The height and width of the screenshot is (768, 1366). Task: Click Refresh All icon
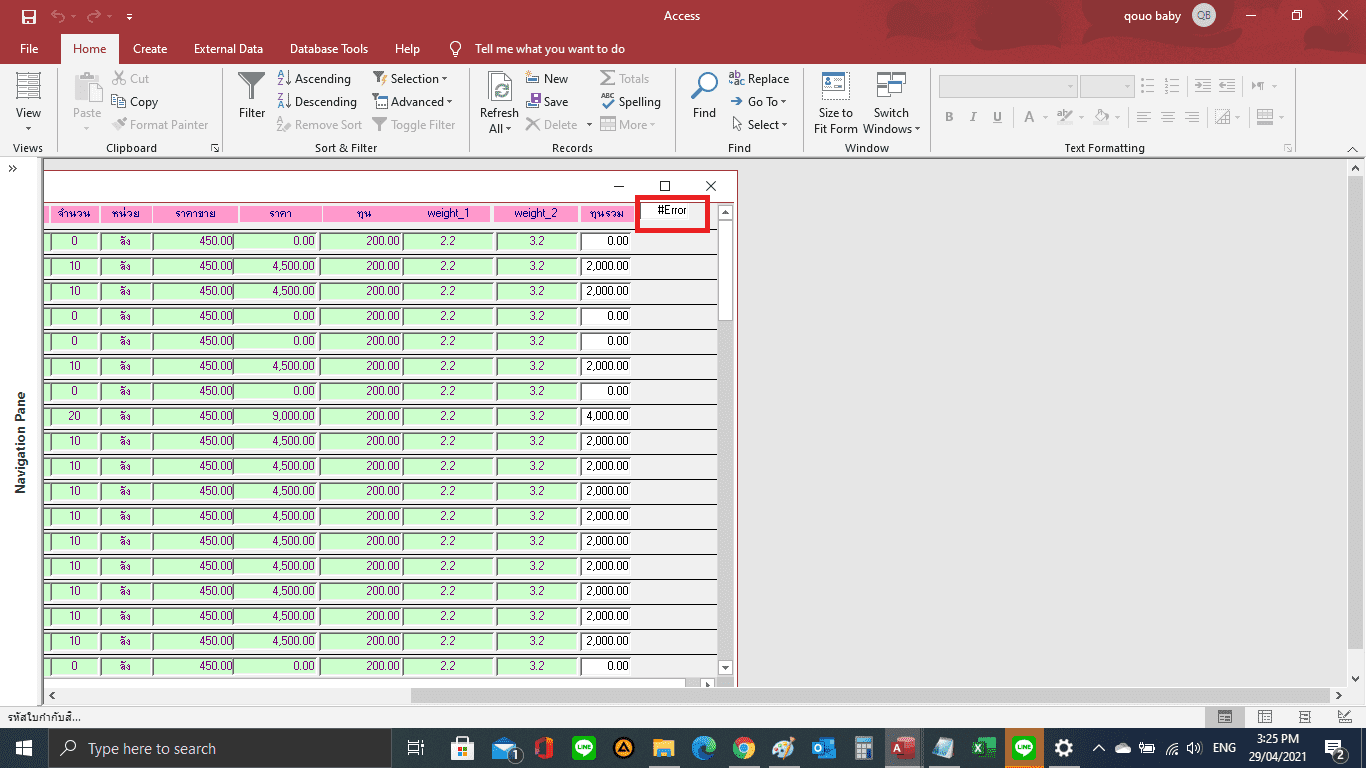pos(499,88)
